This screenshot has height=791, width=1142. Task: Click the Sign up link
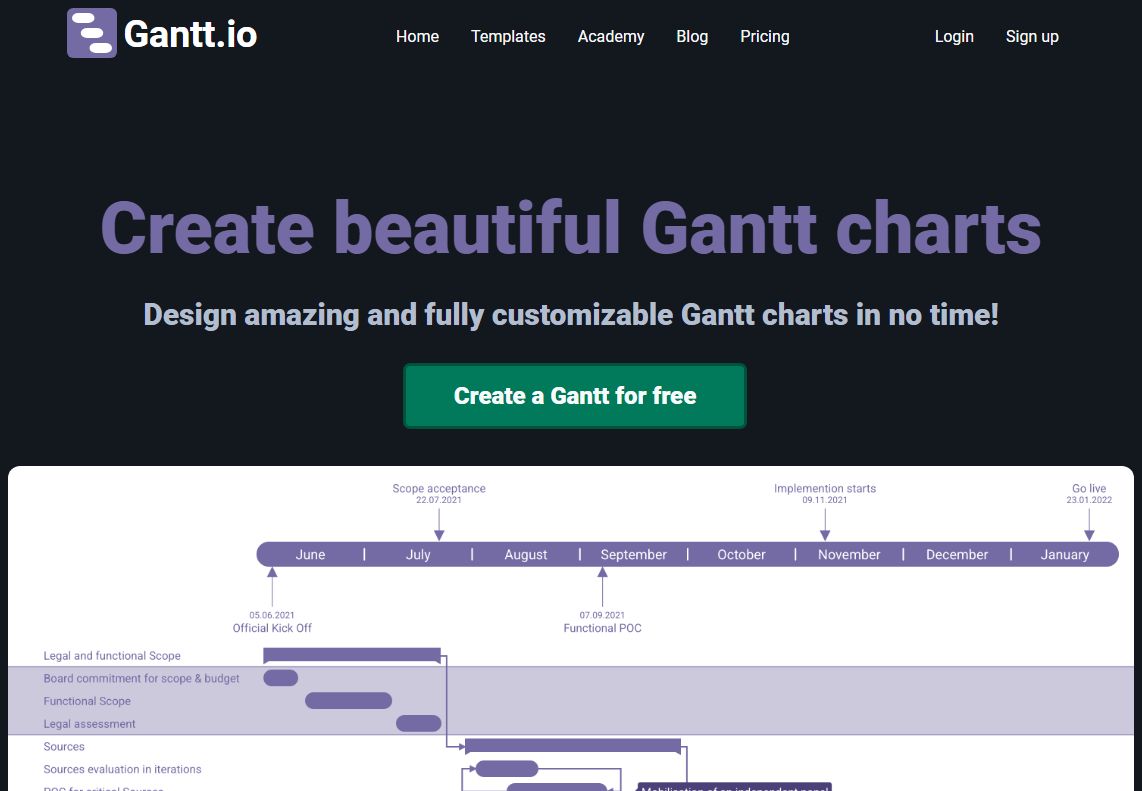1032,36
